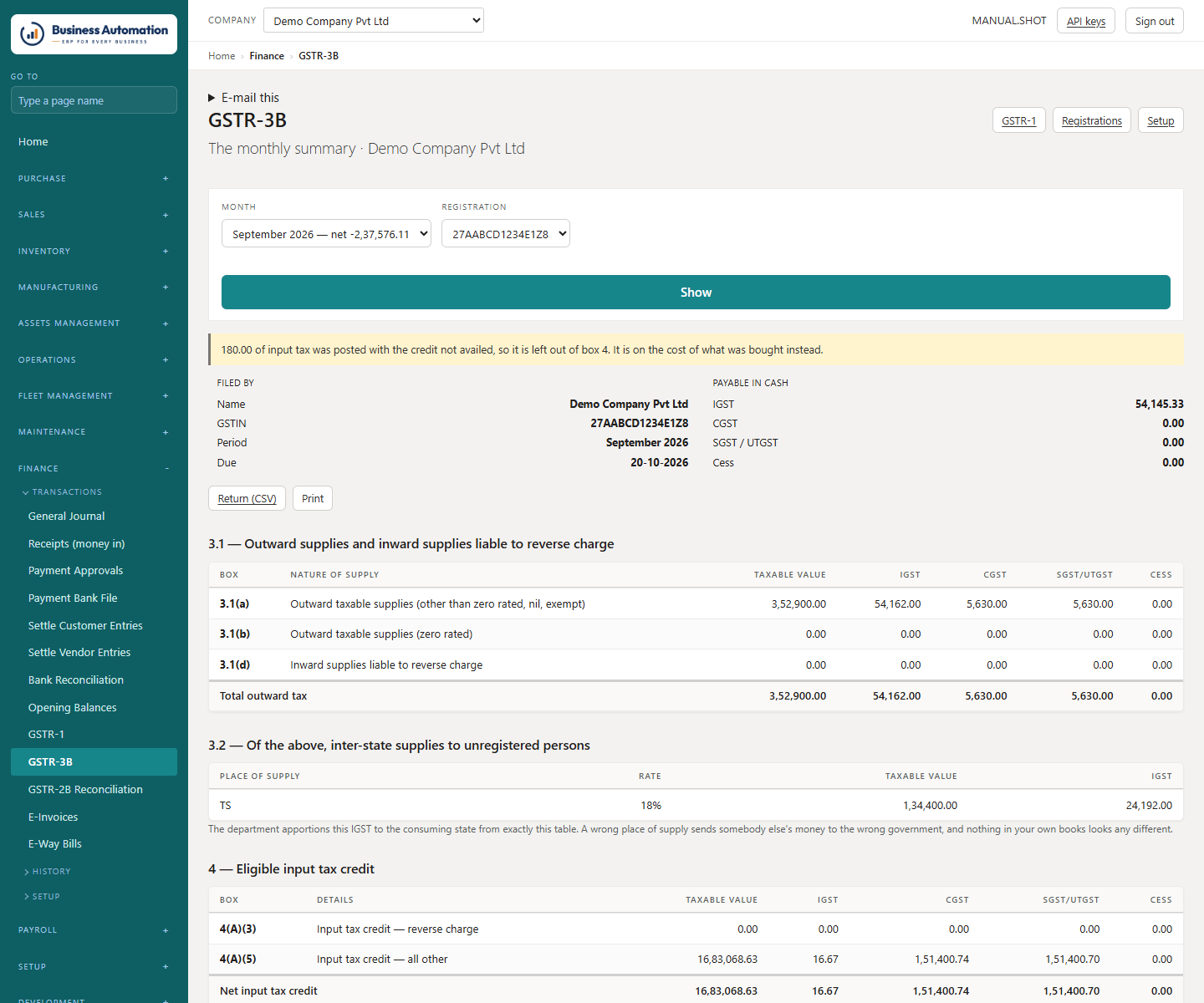Collapse the Finance menu section
Image resolution: width=1204 pixels, height=1003 pixels.
(x=94, y=469)
